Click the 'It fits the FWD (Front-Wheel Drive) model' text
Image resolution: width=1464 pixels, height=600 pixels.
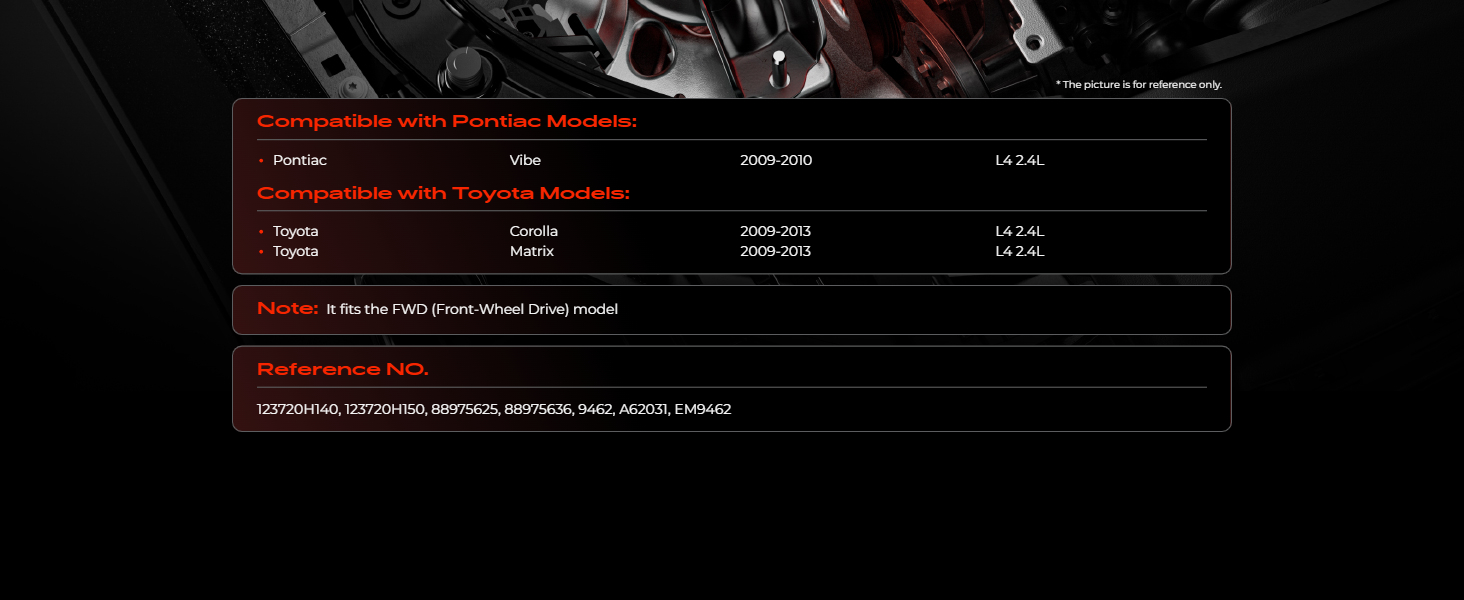(472, 310)
